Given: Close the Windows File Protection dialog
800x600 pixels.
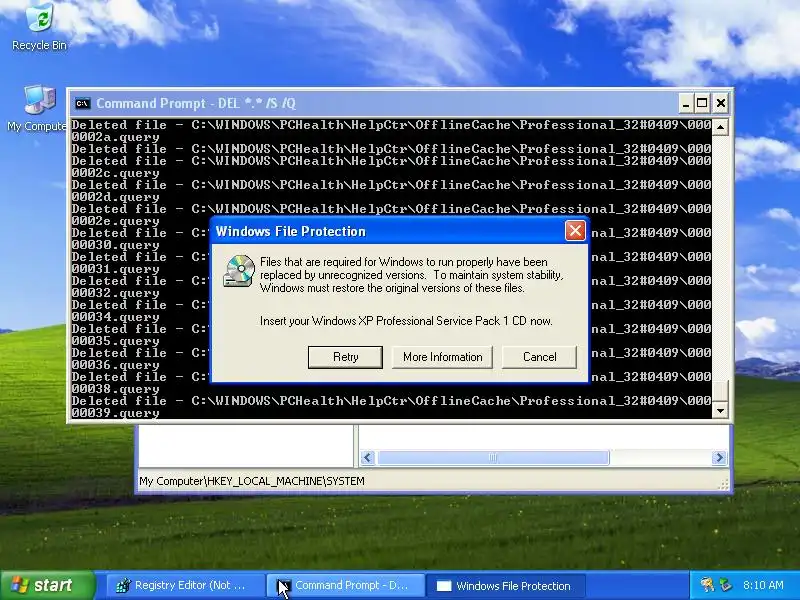Looking at the screenshot, I should point(575,231).
